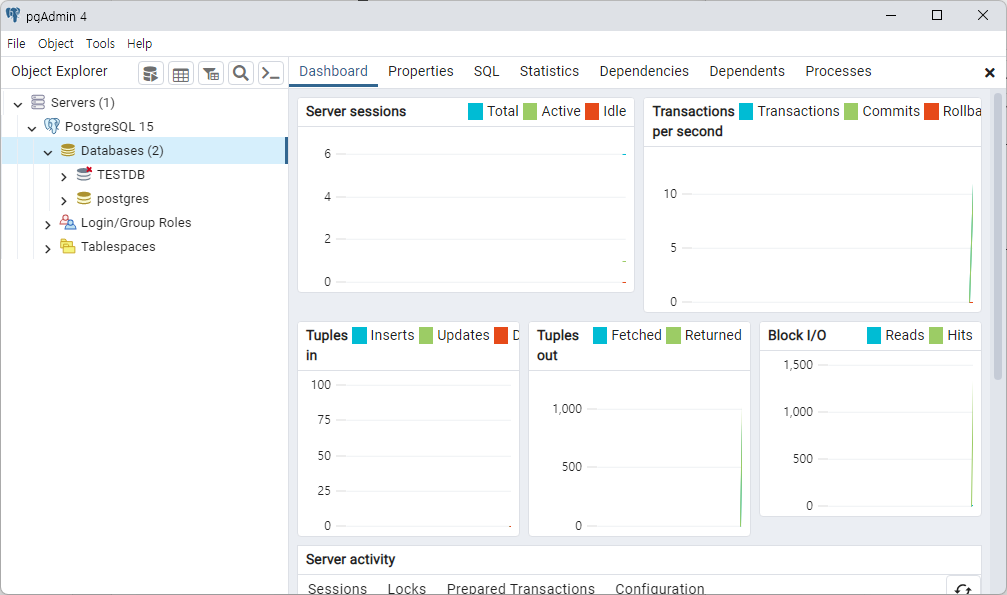Launch the PSQL Tool terminal icon

coord(271,74)
